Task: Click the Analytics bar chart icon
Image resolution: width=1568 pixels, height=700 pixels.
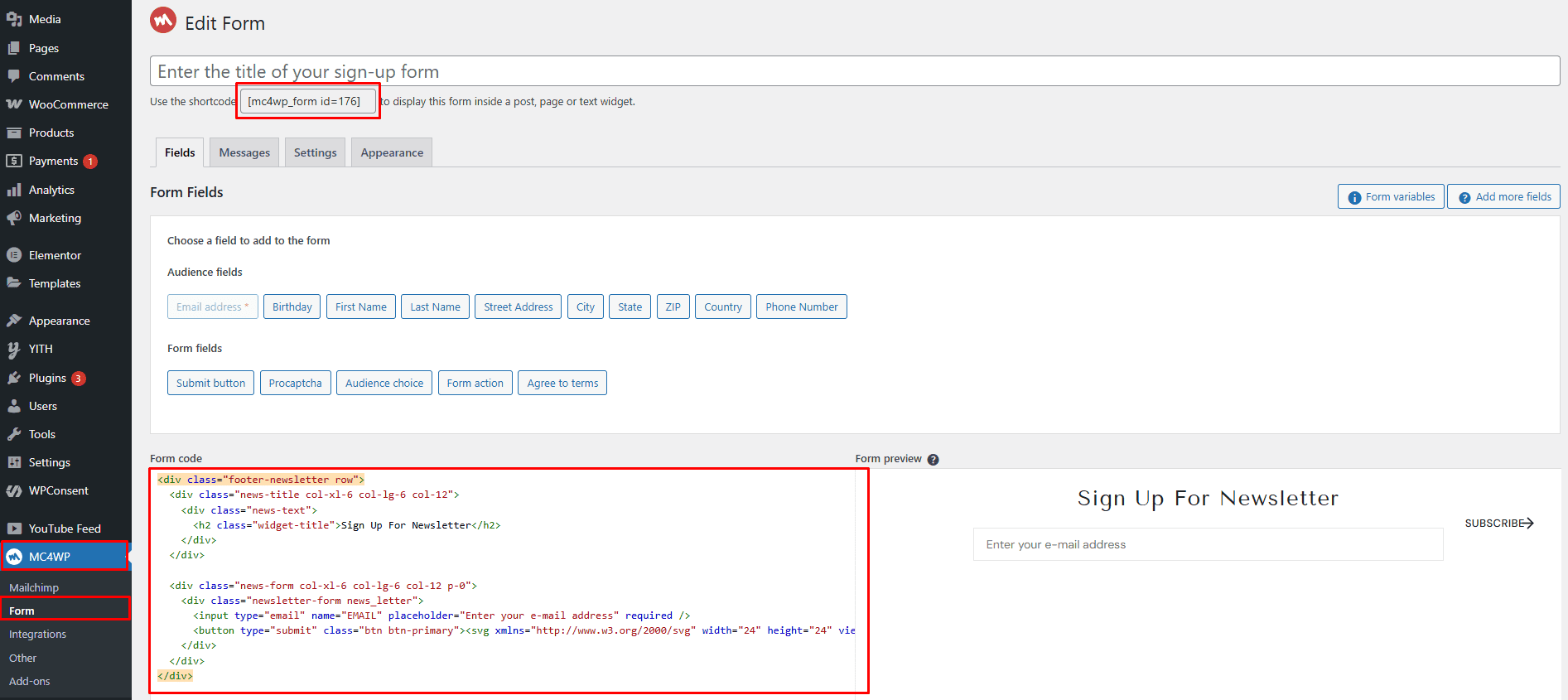Action: pos(14,190)
